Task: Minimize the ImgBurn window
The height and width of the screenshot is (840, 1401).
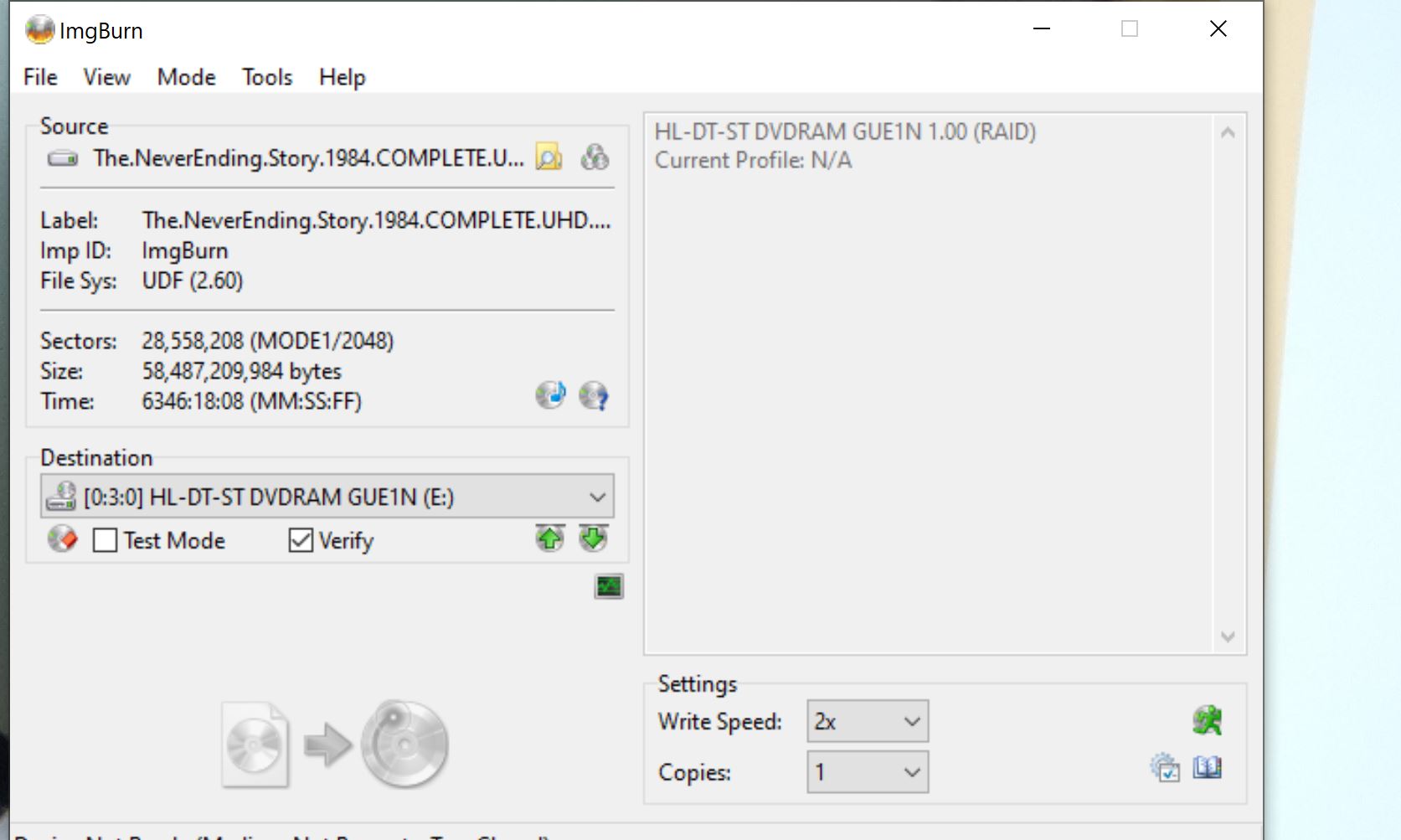Action: click(x=1042, y=29)
